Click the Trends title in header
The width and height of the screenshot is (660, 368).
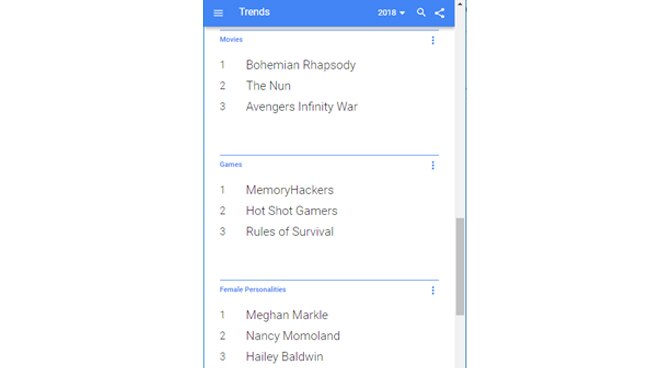(x=254, y=12)
